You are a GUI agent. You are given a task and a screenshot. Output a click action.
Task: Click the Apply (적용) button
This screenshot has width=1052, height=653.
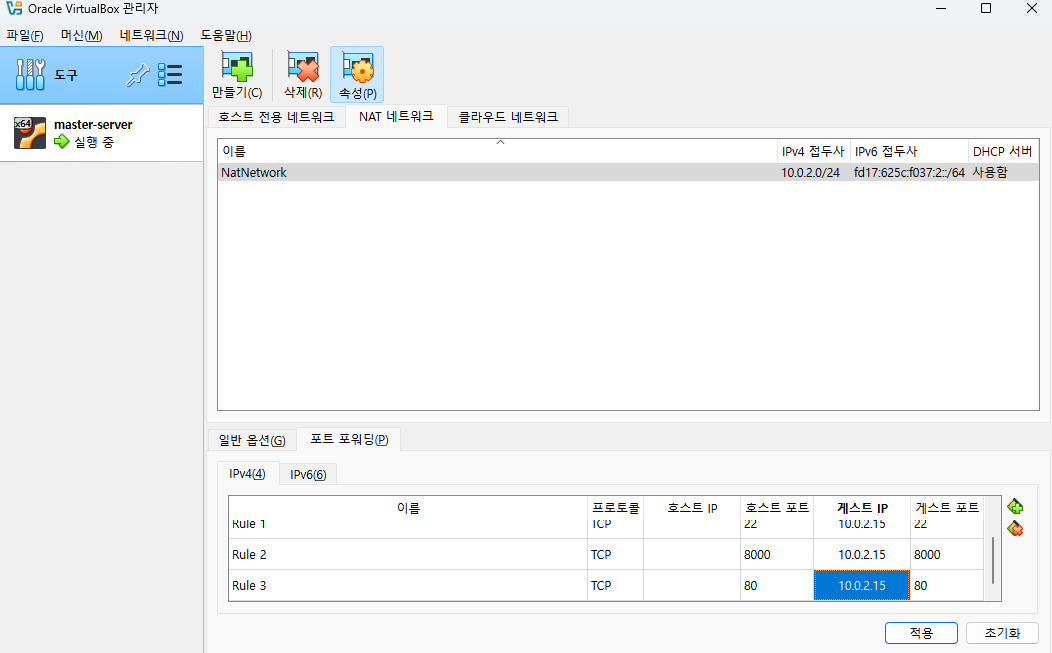921,633
